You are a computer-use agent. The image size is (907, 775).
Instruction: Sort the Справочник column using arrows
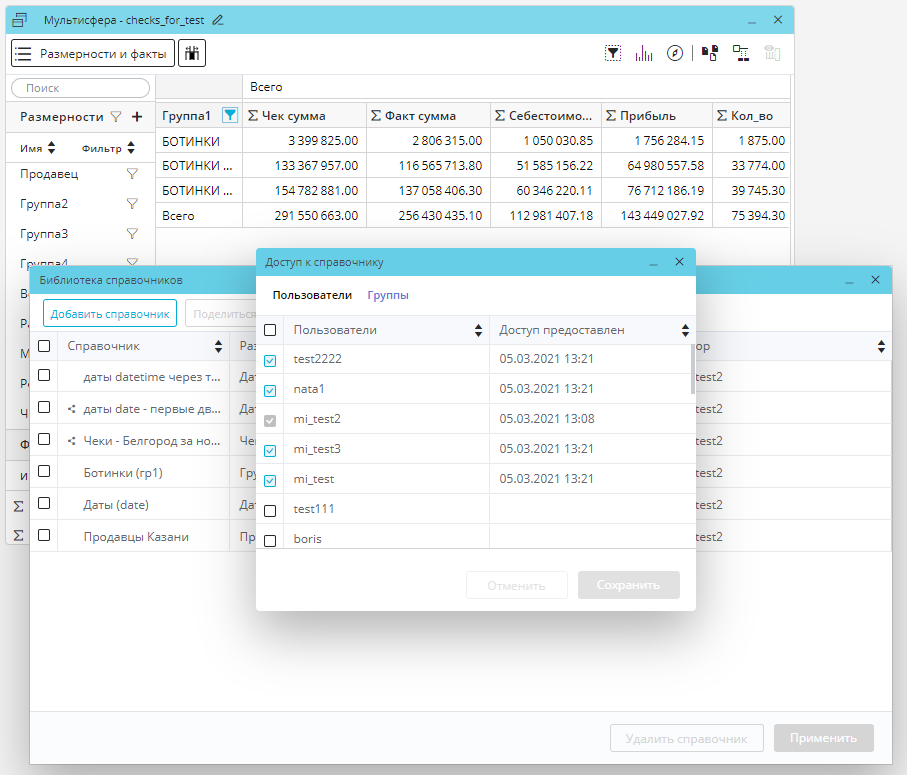218,347
